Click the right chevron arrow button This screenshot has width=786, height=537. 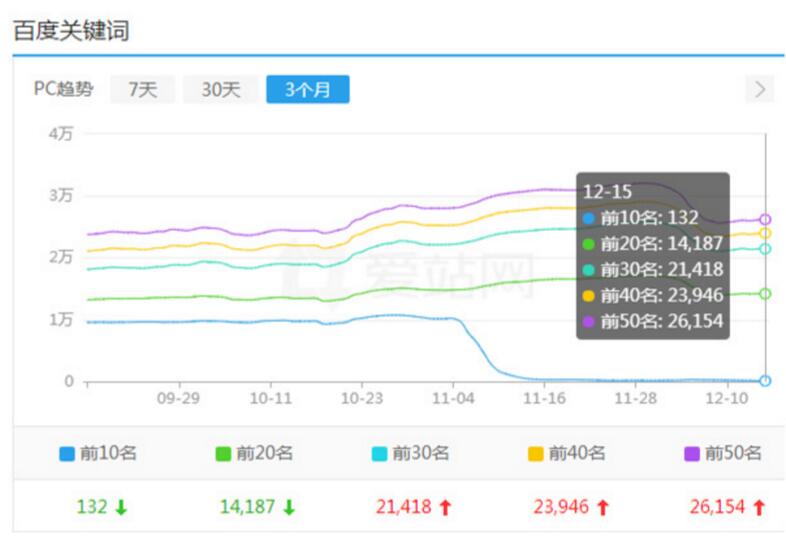coord(760,89)
